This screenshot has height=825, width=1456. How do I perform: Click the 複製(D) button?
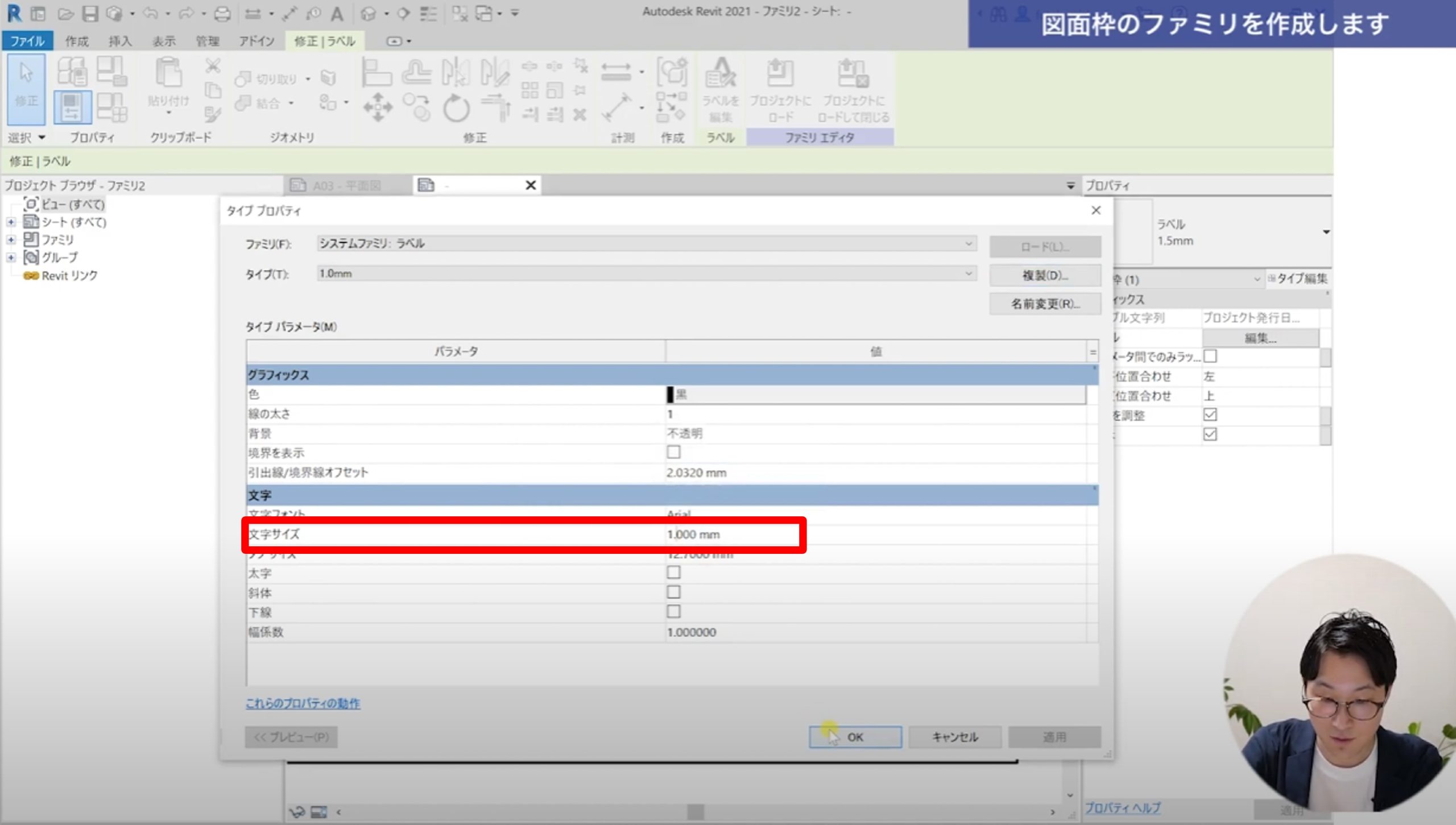1045,275
